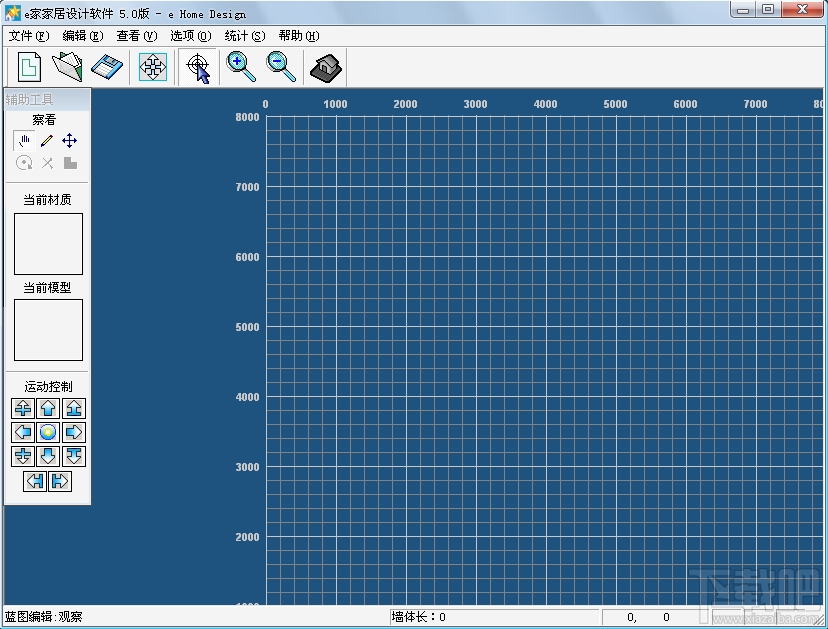Click the 当前材质 material preview box
The image size is (828, 629).
click(x=48, y=243)
